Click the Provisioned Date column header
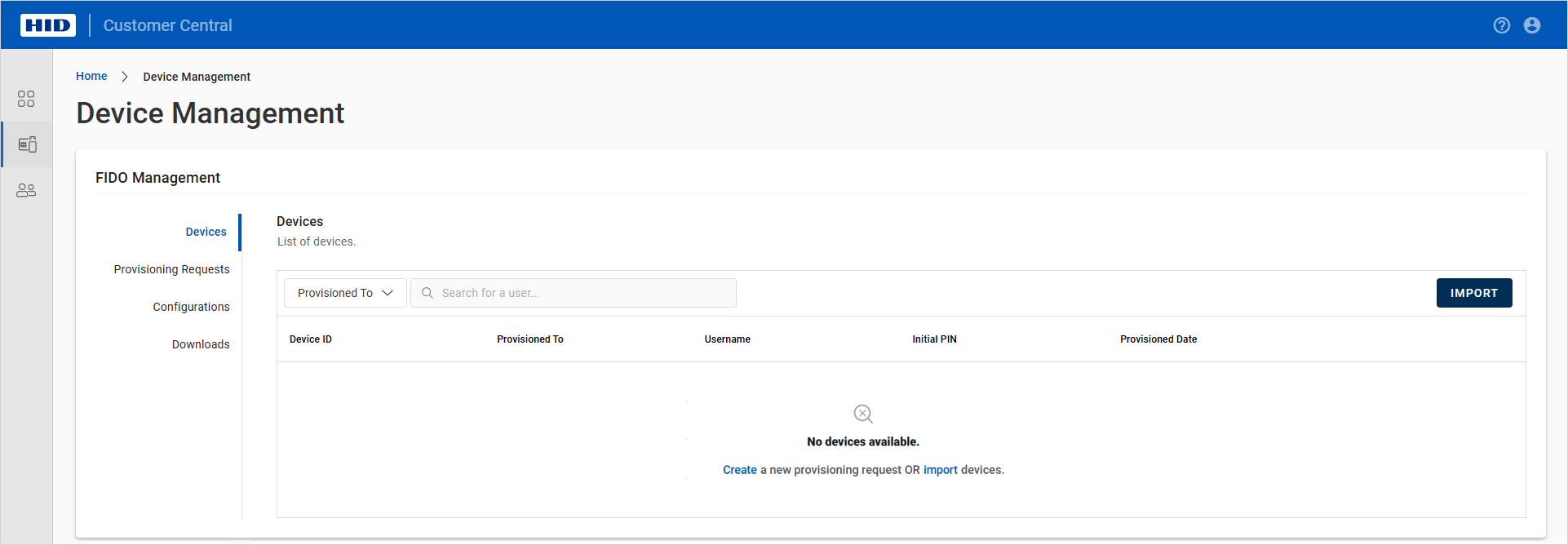1568x545 pixels. click(x=1158, y=339)
